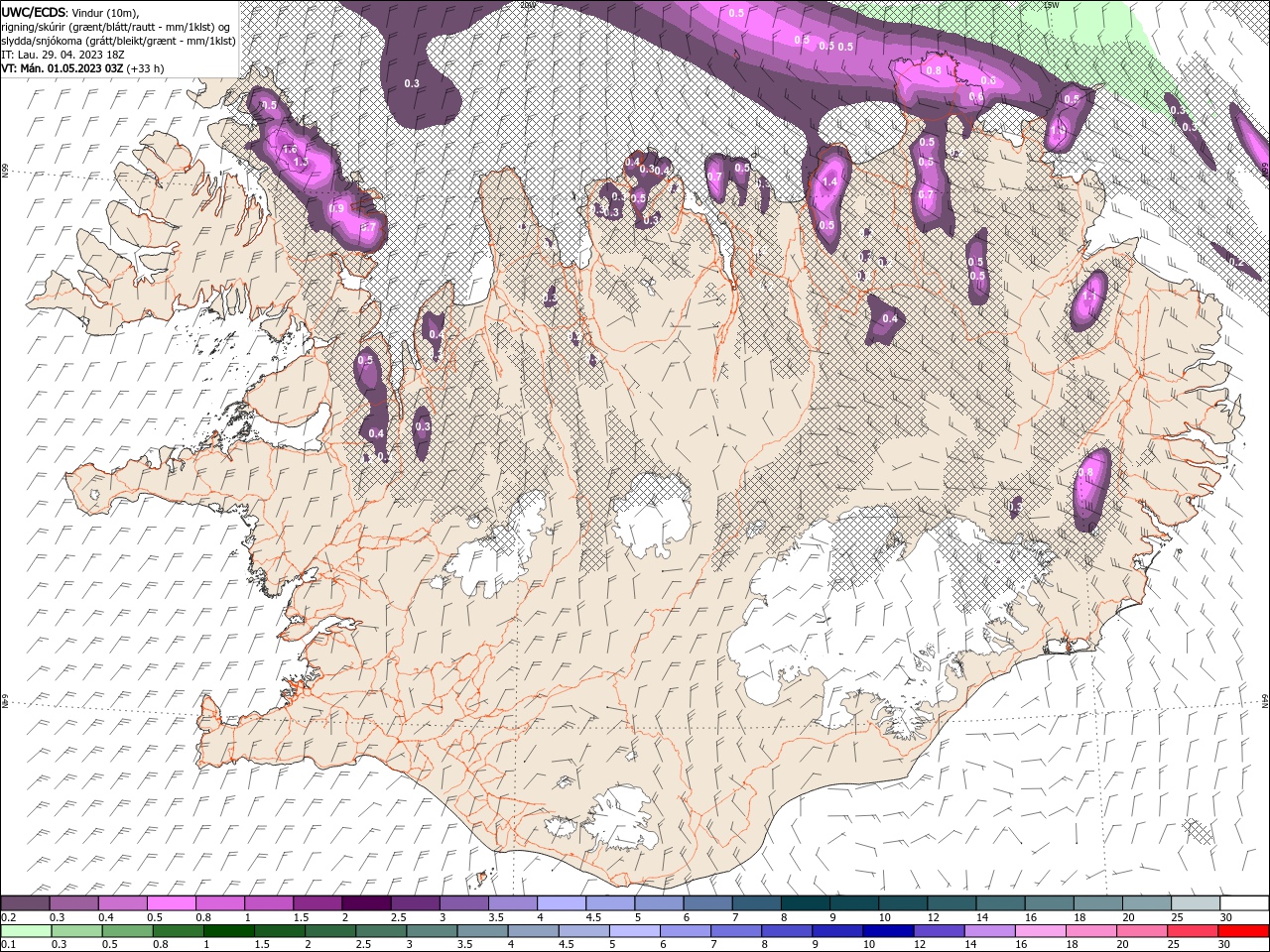Pick the dark purple 2 swatch in the upper snow legend
This screenshot has height=952, width=1270.
point(366,903)
